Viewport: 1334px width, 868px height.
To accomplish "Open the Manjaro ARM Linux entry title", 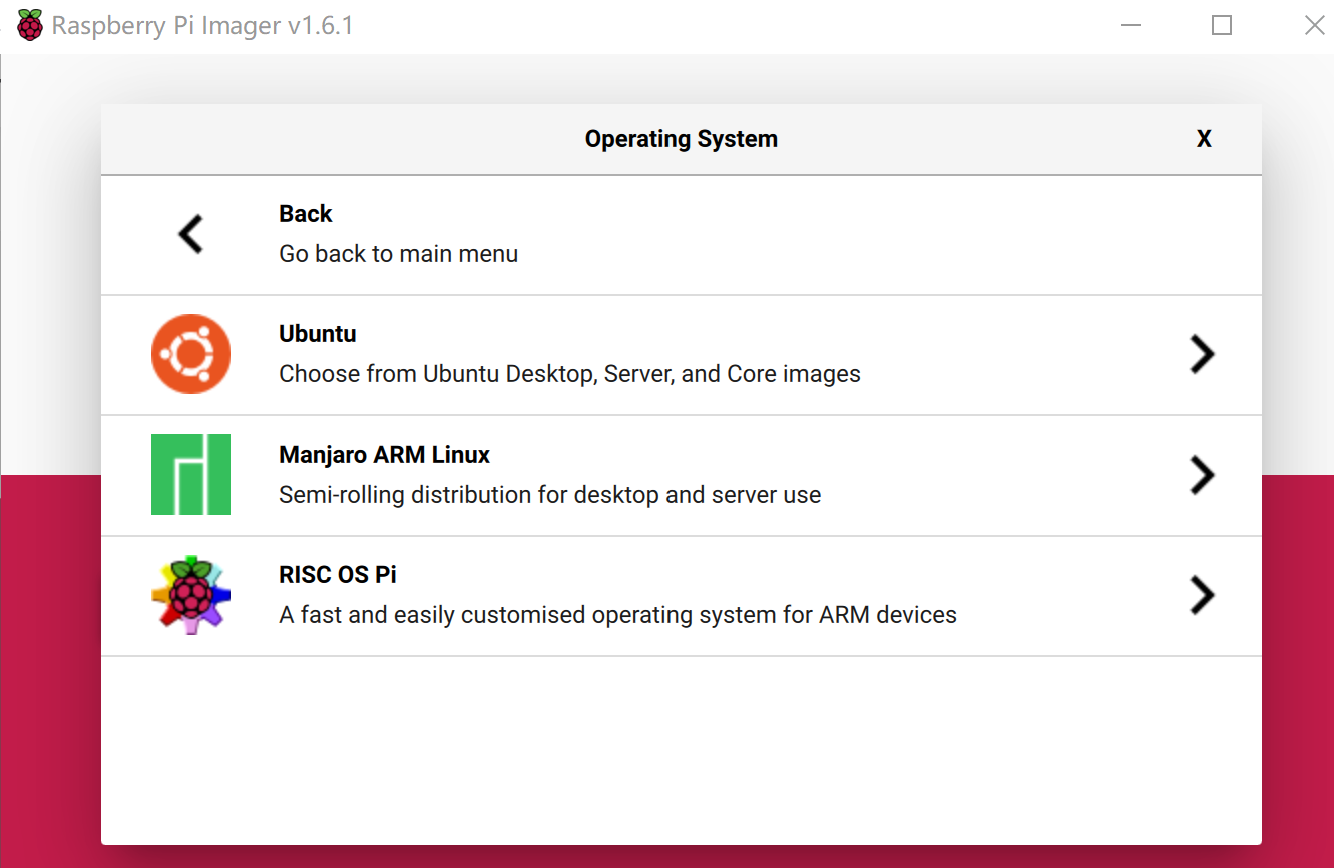I will [x=384, y=455].
